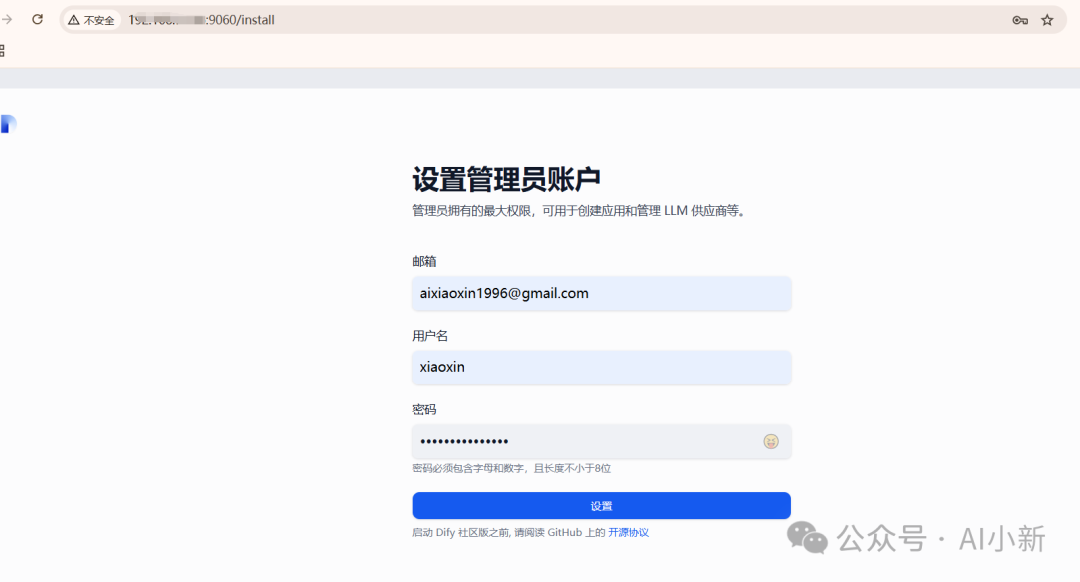
Task: Click the blue 设置 submit button
Action: [601, 506]
